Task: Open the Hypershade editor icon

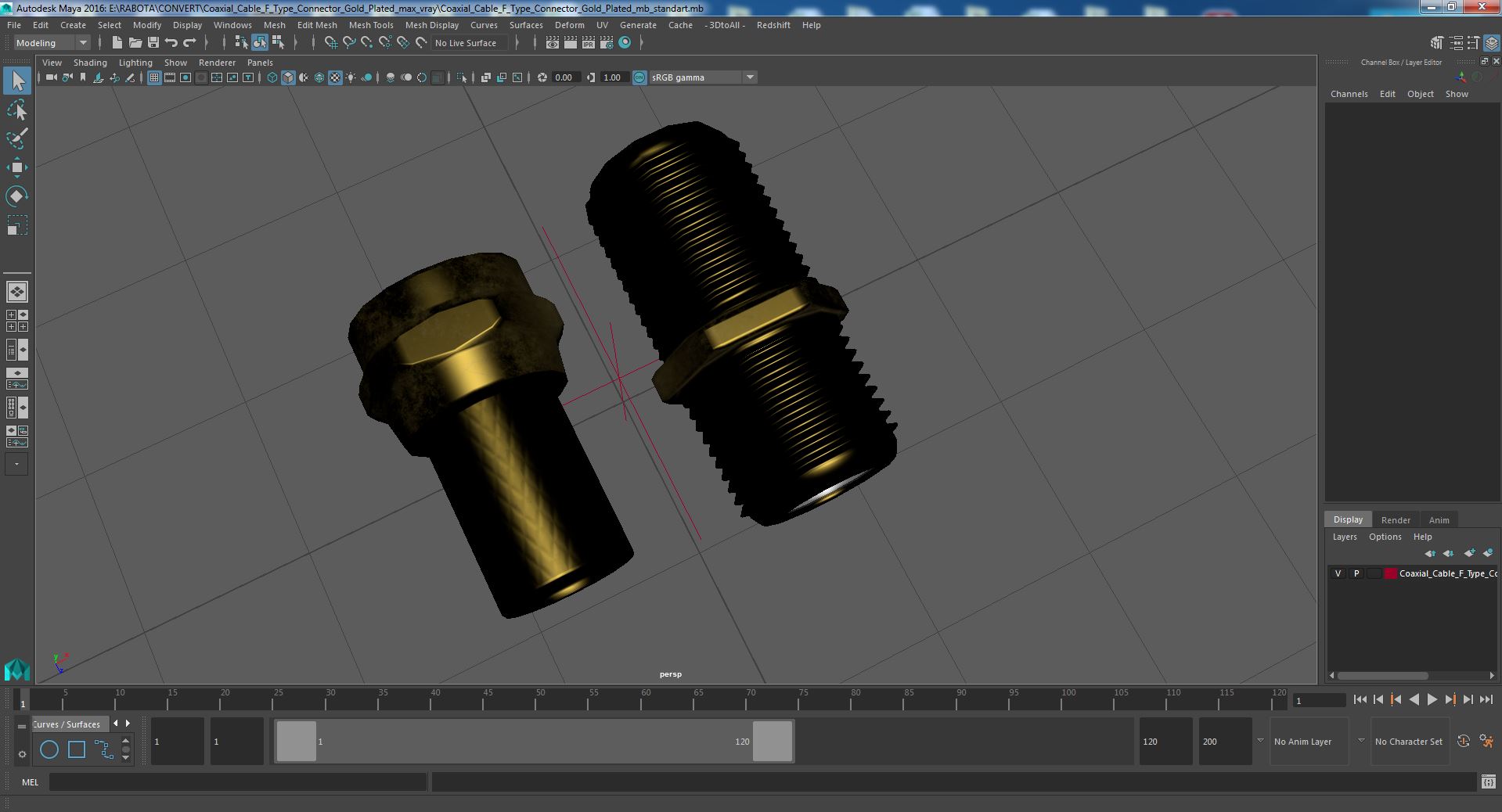Action: coord(625,43)
